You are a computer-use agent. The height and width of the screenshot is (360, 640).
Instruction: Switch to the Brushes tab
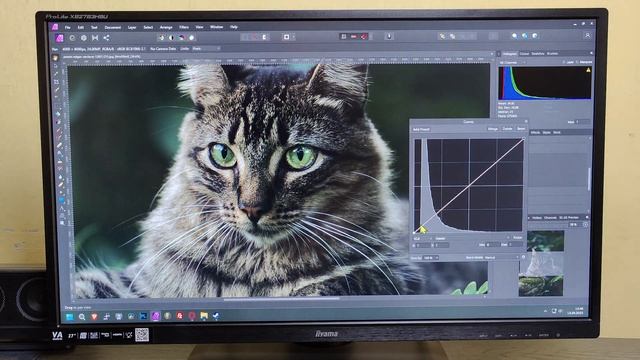coord(552,53)
